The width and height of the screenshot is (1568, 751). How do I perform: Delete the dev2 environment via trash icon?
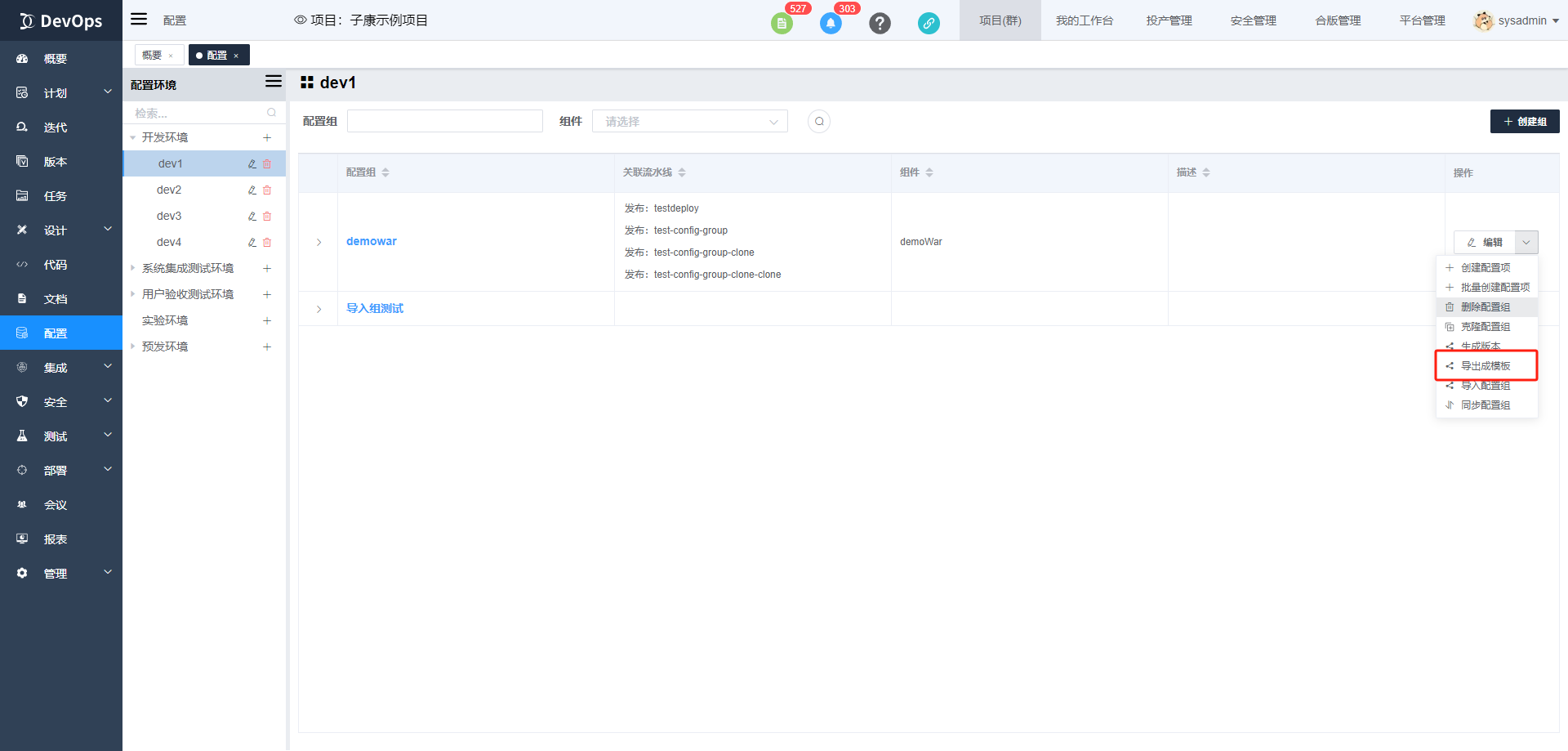click(x=267, y=190)
